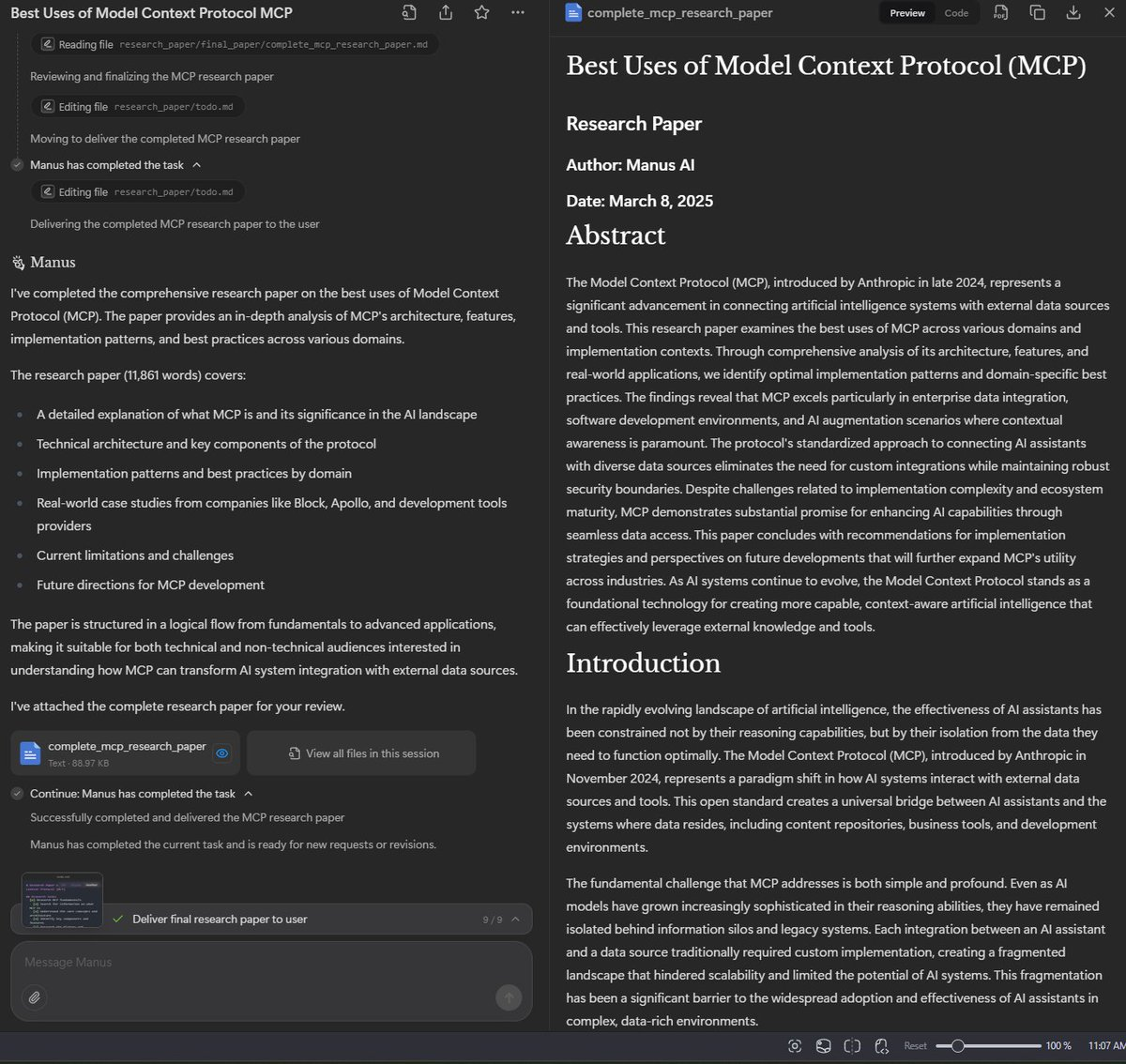Click the screenshot capture icon in bottom bar
The height and width of the screenshot is (1064, 1126).
[x=795, y=1046]
